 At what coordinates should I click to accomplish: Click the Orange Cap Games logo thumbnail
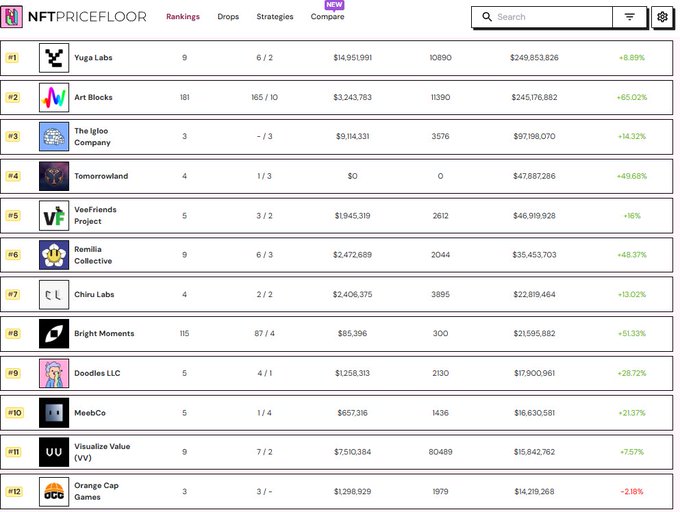pyautogui.click(x=54, y=492)
